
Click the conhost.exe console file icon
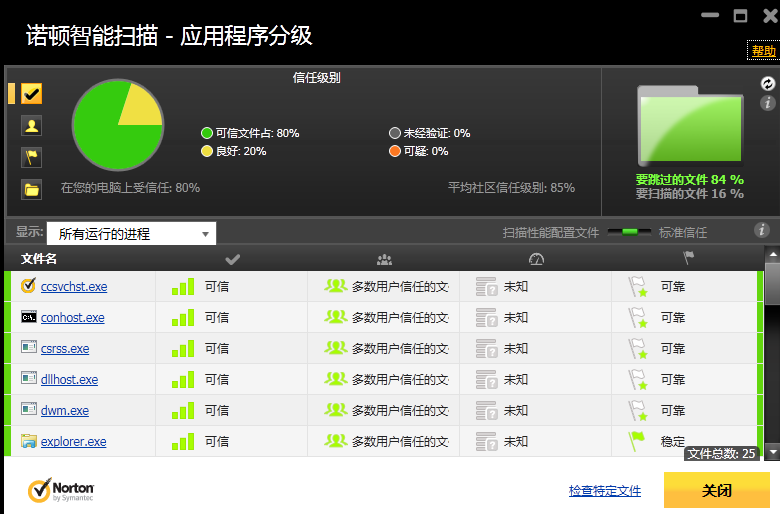[x=28, y=316]
